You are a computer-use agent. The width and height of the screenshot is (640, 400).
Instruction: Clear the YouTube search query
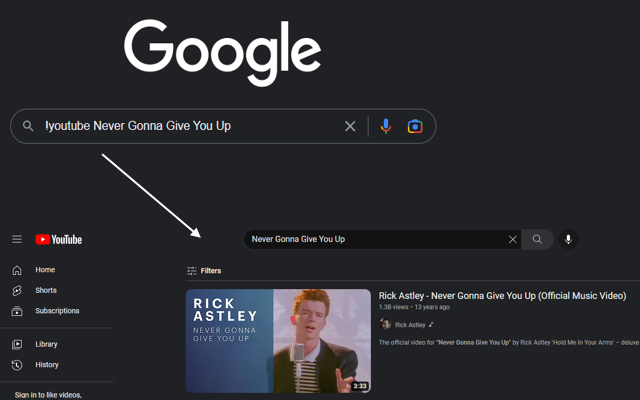click(513, 240)
